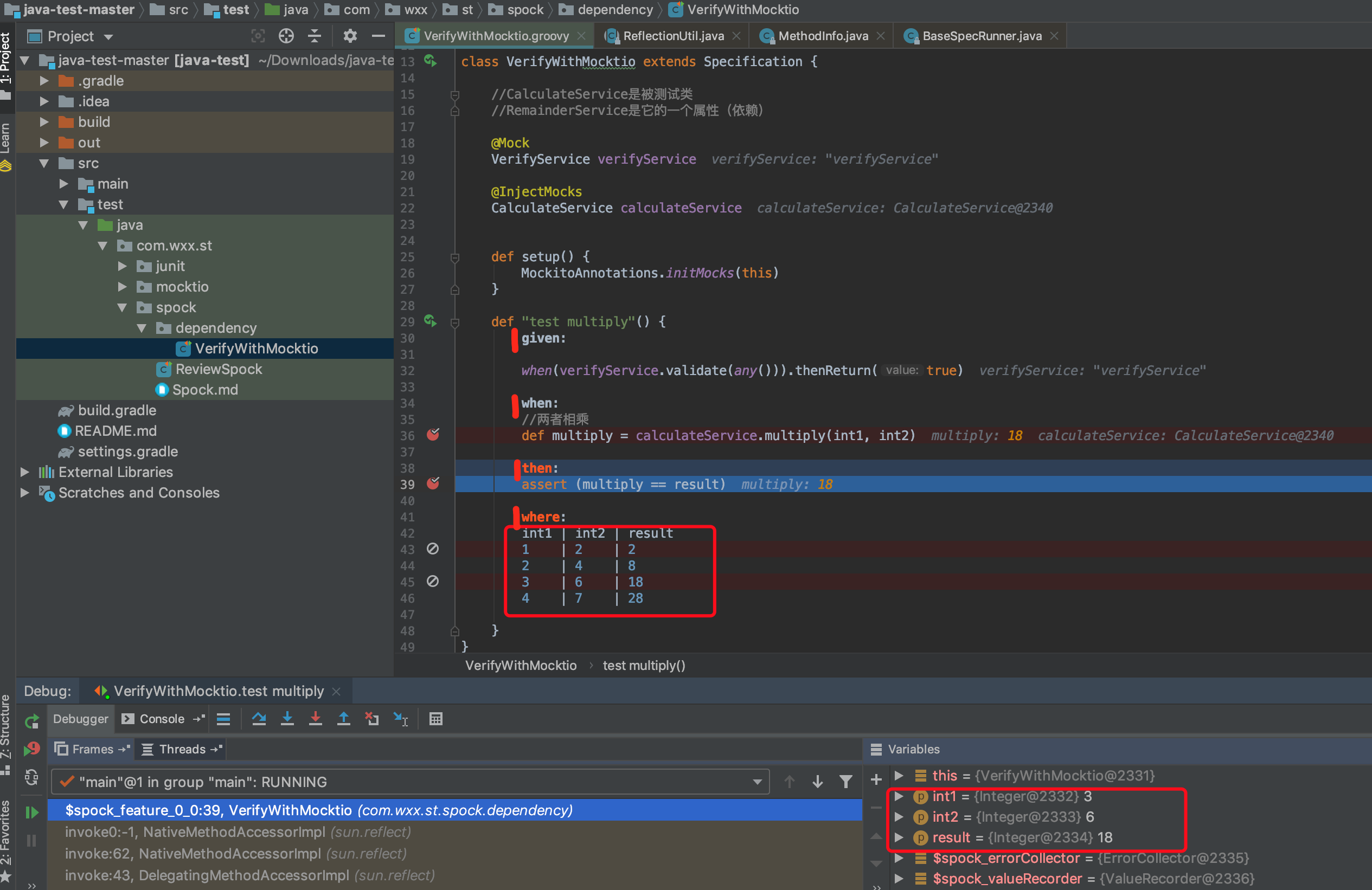Image resolution: width=1372 pixels, height=890 pixels.
Task: Click the Step Out icon
Action: (344, 719)
